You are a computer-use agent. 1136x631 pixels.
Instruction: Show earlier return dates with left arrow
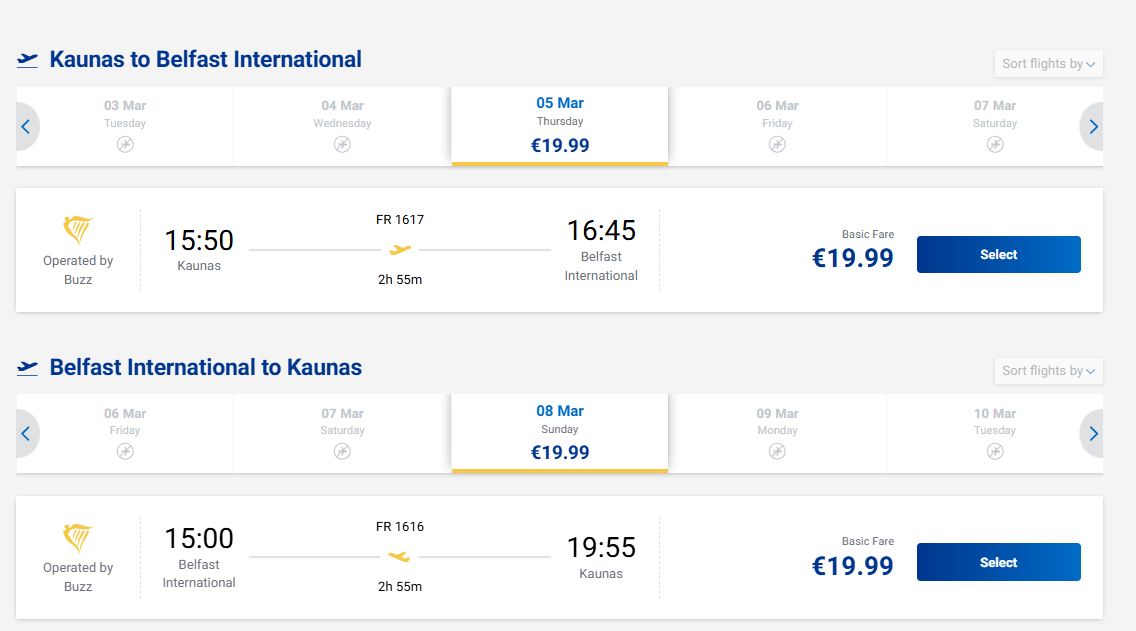tap(26, 434)
